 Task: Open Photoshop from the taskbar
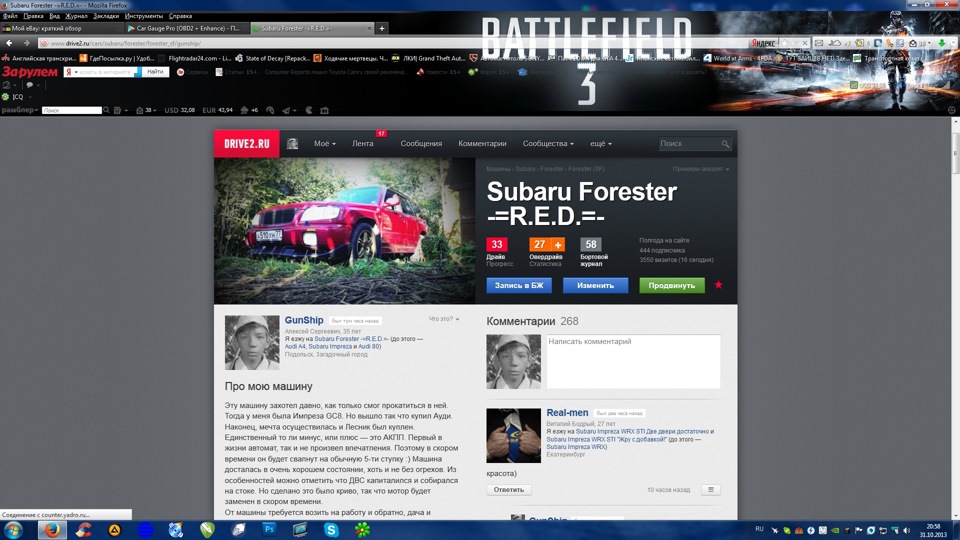[269, 530]
